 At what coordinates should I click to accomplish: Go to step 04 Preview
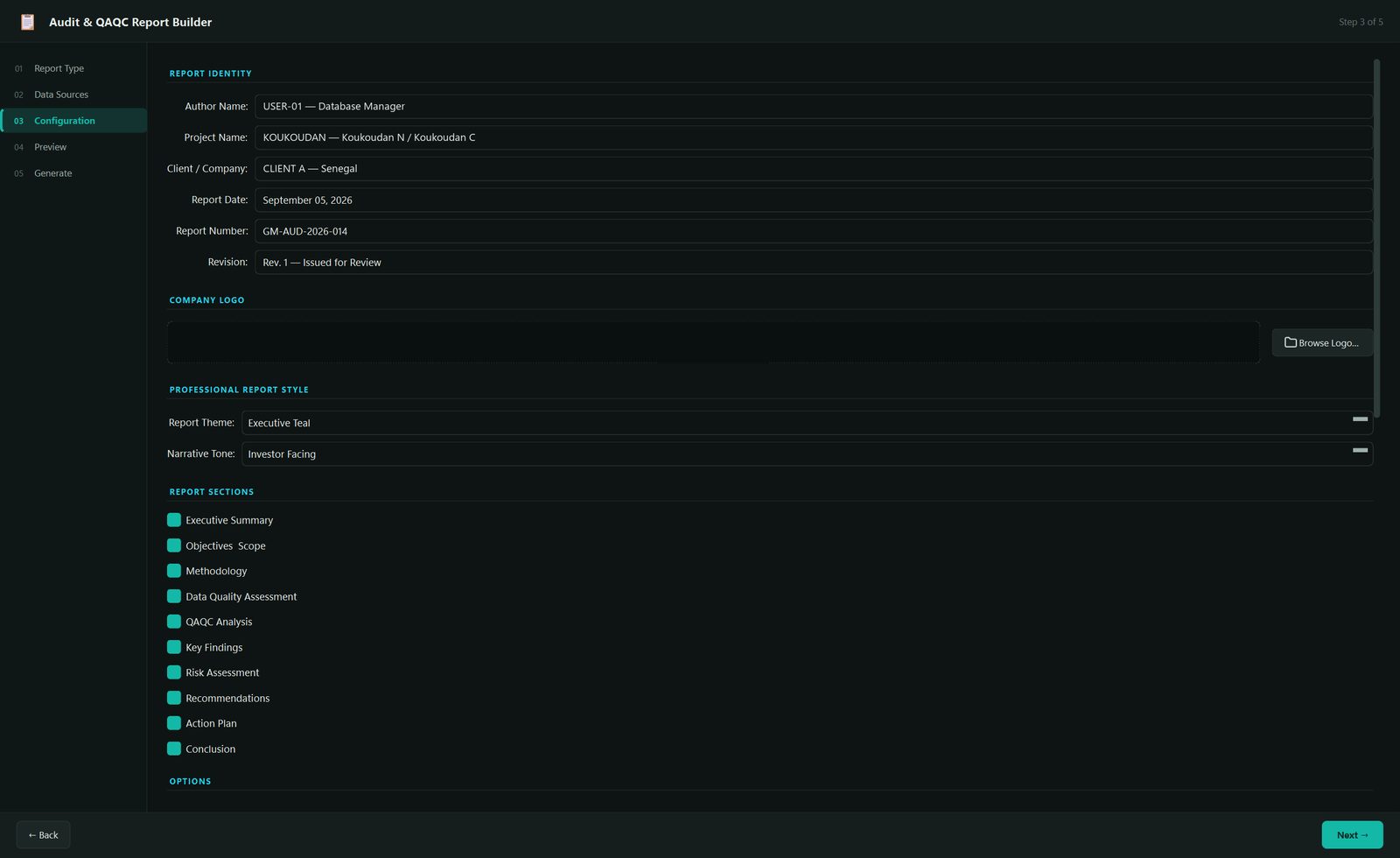pos(73,147)
